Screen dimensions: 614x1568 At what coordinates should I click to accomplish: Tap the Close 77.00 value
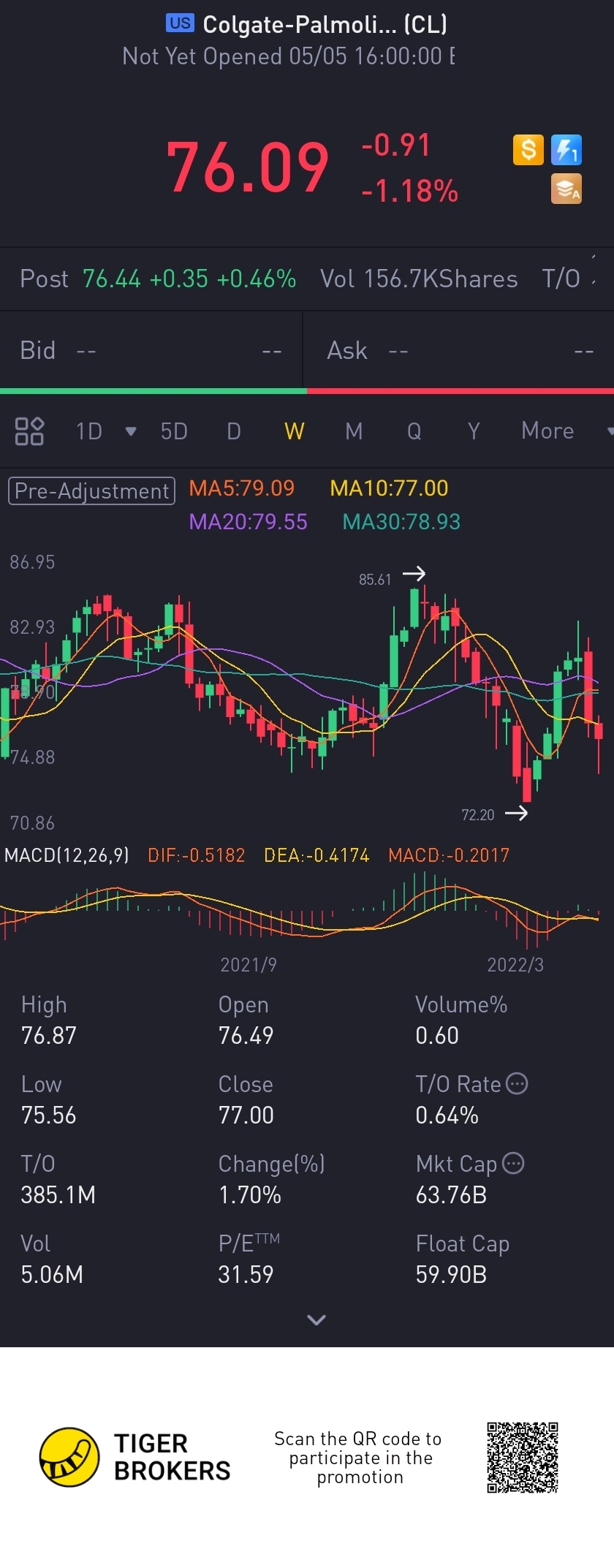pos(246,1116)
